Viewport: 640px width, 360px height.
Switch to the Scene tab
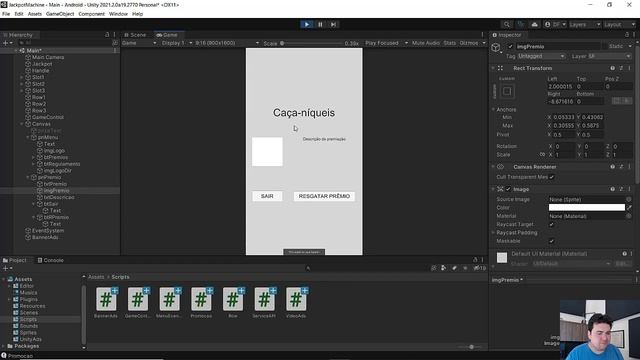point(135,35)
